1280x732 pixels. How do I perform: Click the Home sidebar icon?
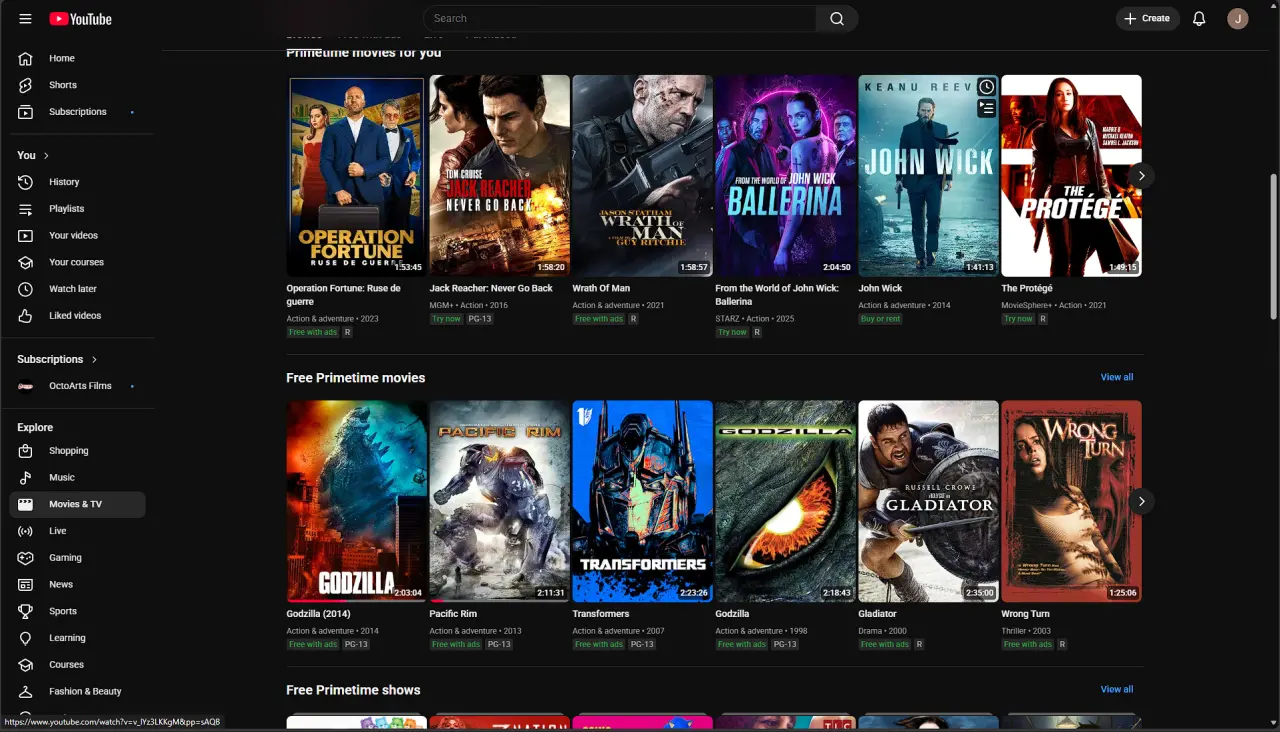[x=26, y=58]
